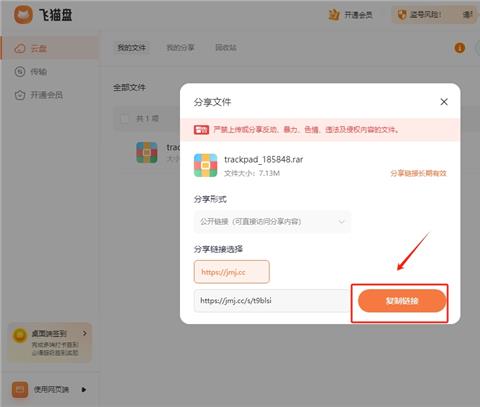Click 使用网页端 label at bottom left
The width and height of the screenshot is (480, 407).
(51, 389)
